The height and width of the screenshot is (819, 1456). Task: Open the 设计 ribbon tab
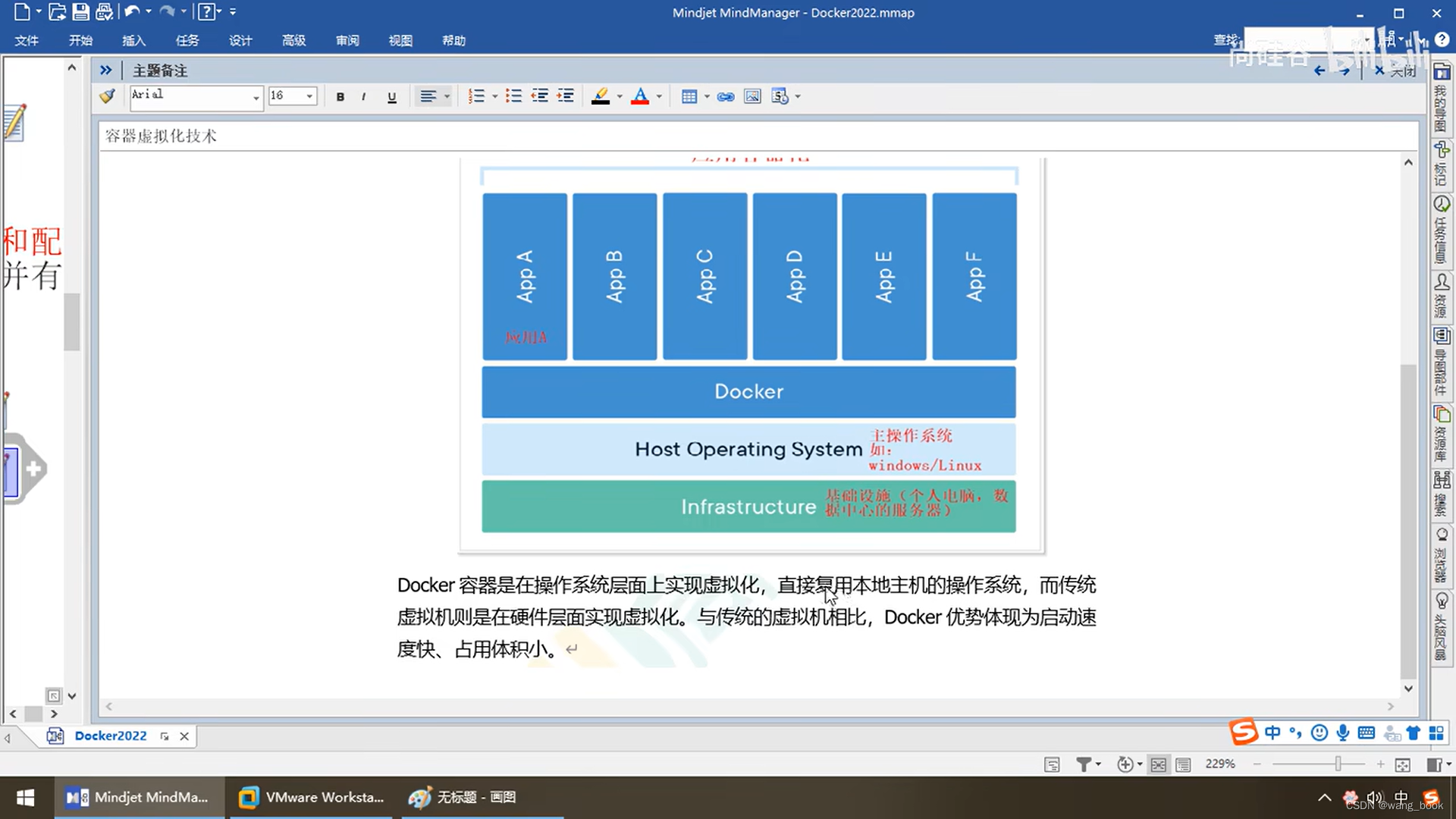[240, 40]
